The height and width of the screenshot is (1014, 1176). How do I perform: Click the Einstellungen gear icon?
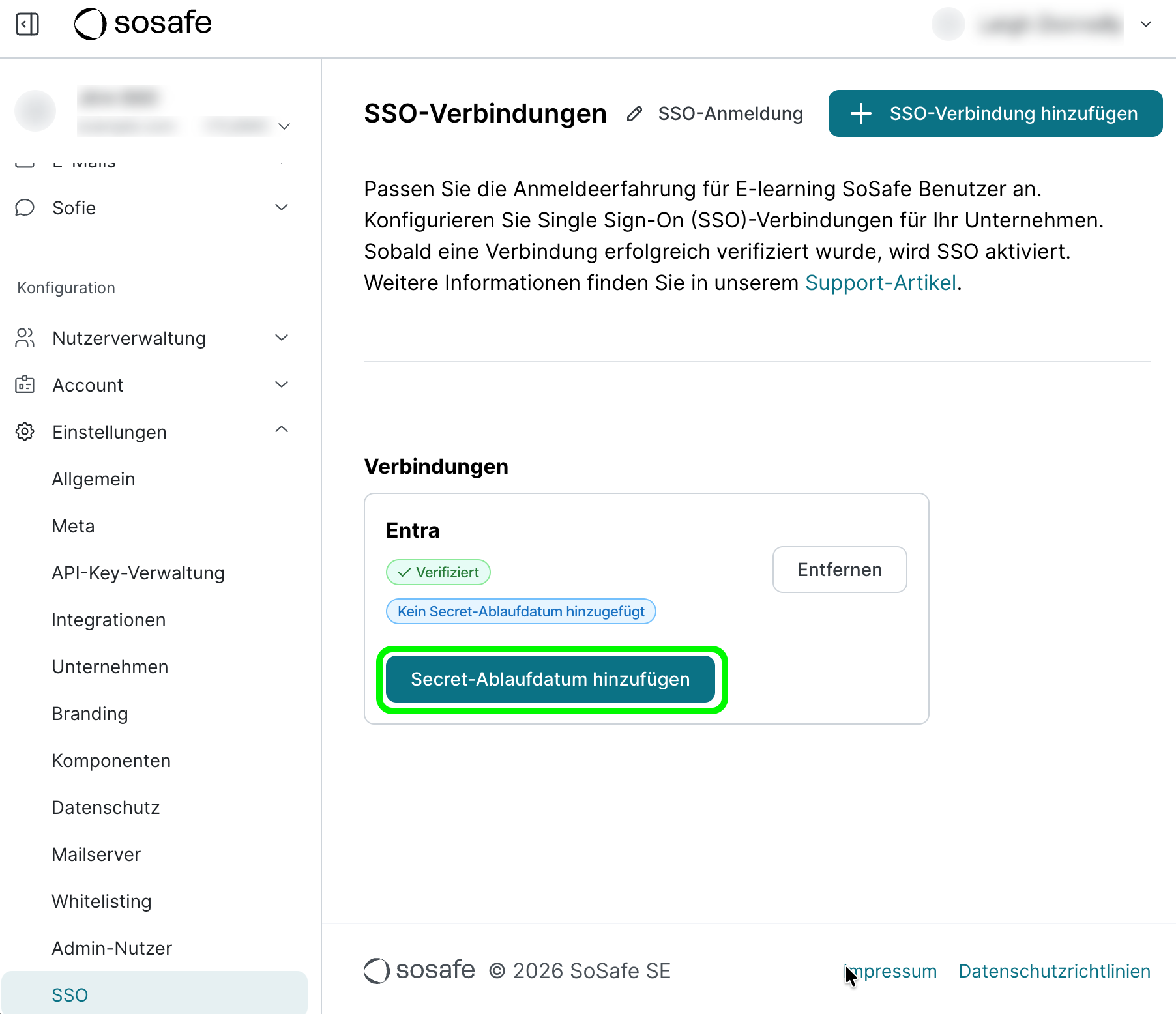point(25,432)
